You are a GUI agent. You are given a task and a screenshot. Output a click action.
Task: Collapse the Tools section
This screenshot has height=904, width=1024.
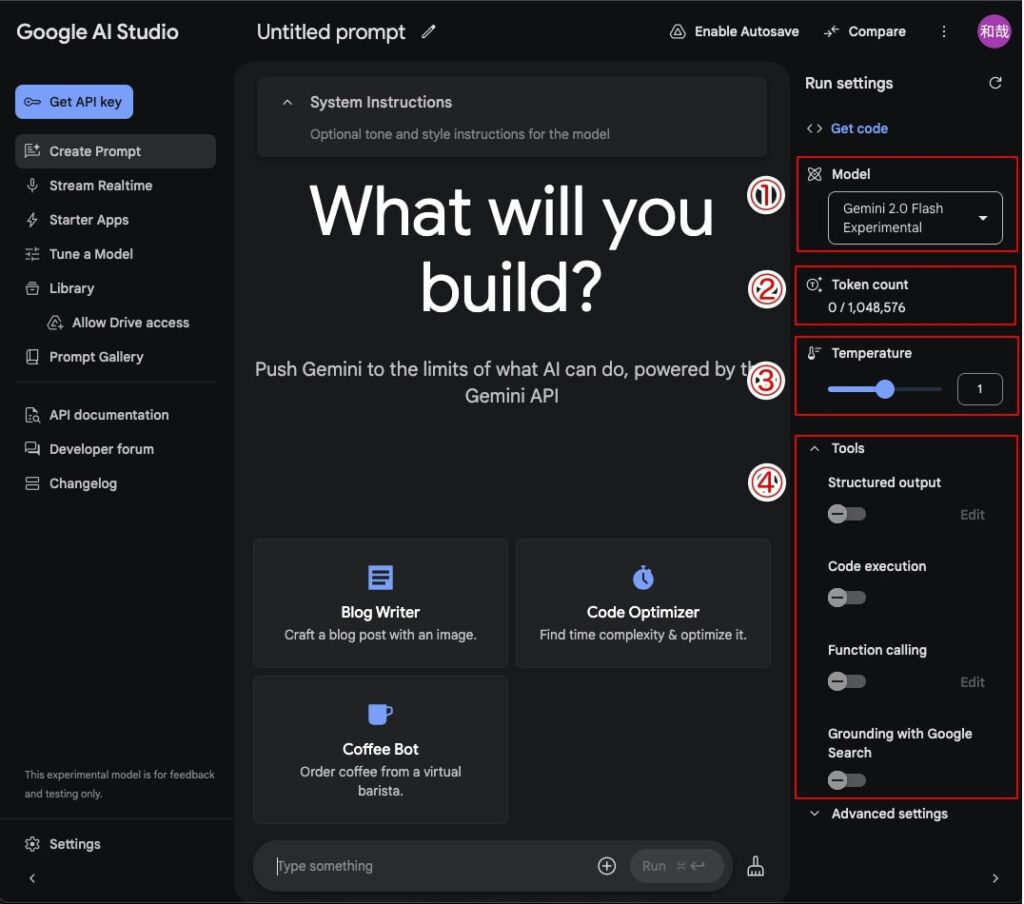814,448
